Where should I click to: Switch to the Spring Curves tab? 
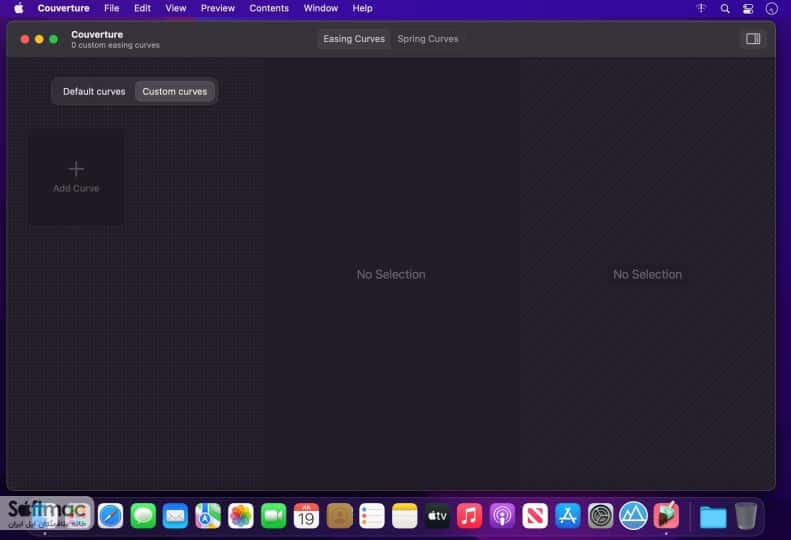tap(428, 39)
